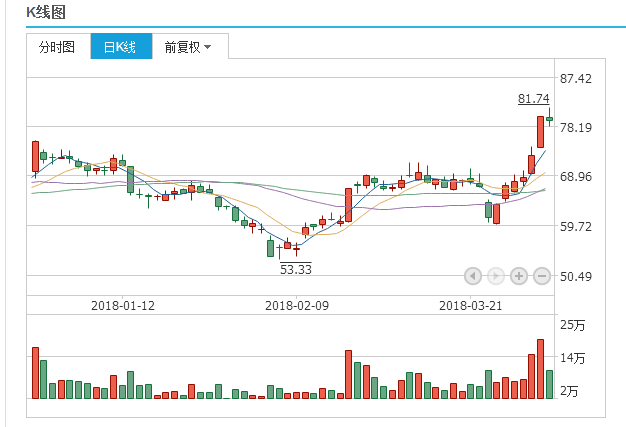Click the 81.74 high price label
Viewport: 626px width, 427px height.
click(534, 99)
